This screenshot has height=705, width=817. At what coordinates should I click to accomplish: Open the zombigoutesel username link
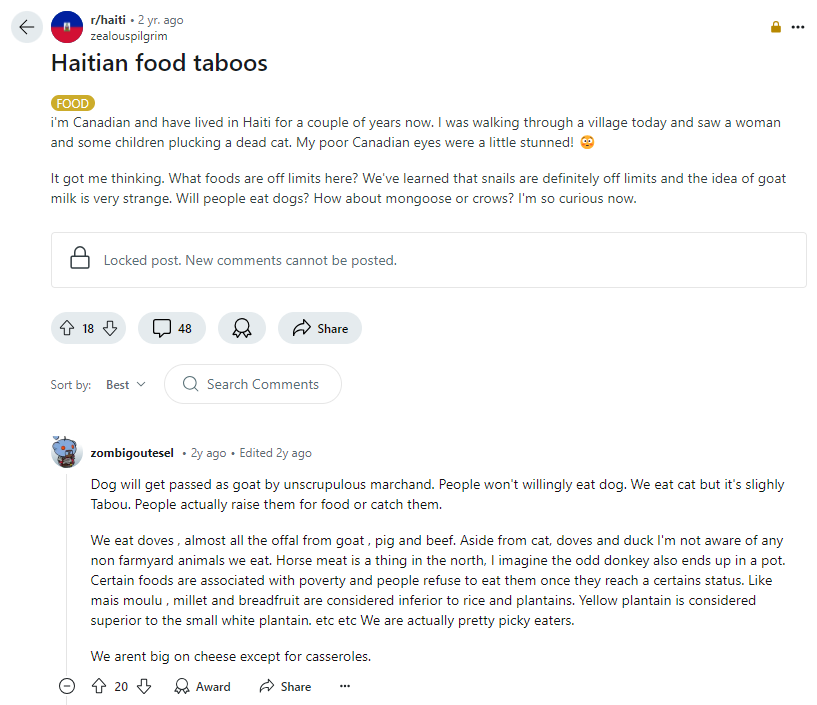pyautogui.click(x=132, y=453)
